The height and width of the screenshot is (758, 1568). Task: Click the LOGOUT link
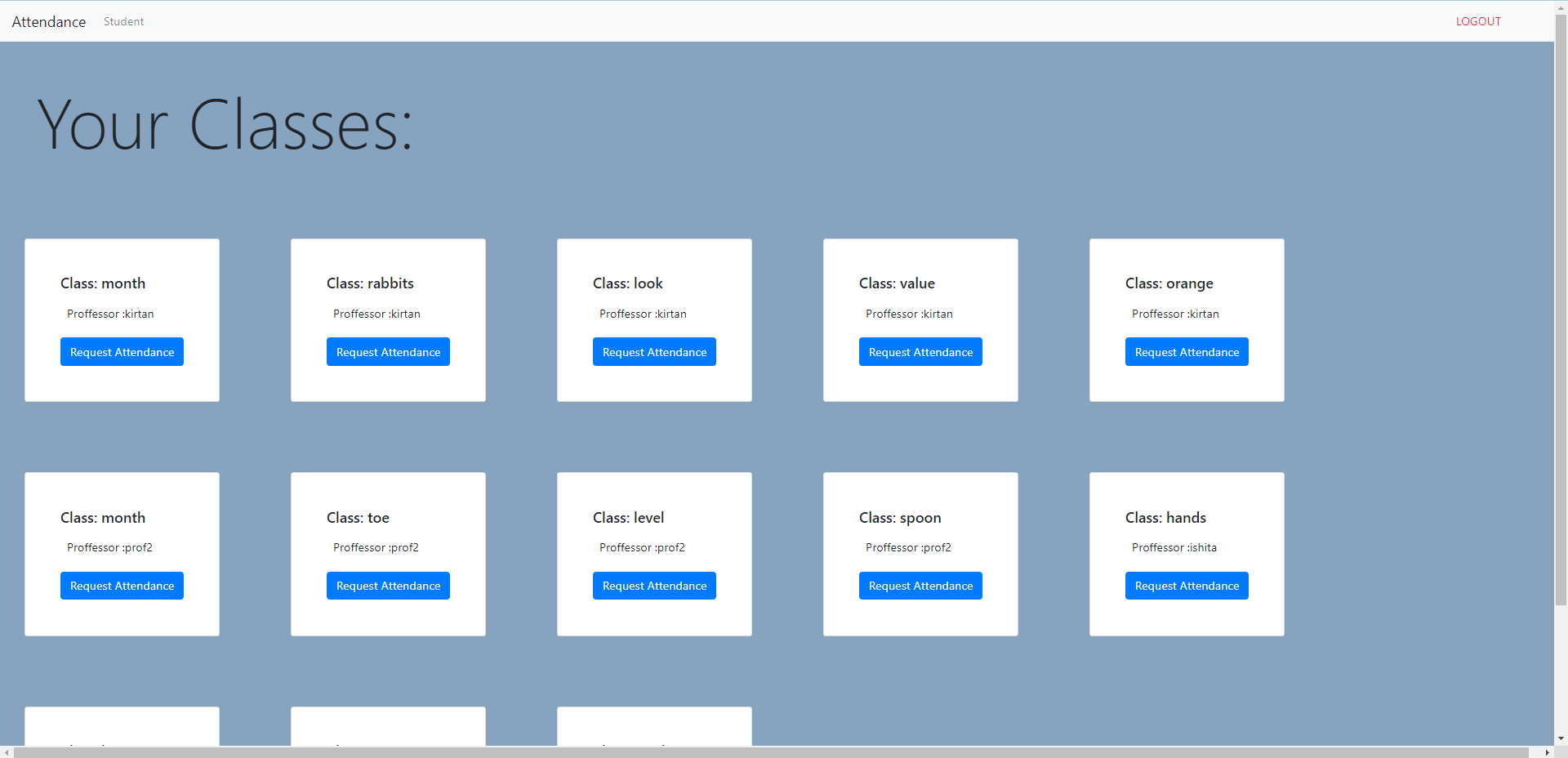[x=1478, y=21]
